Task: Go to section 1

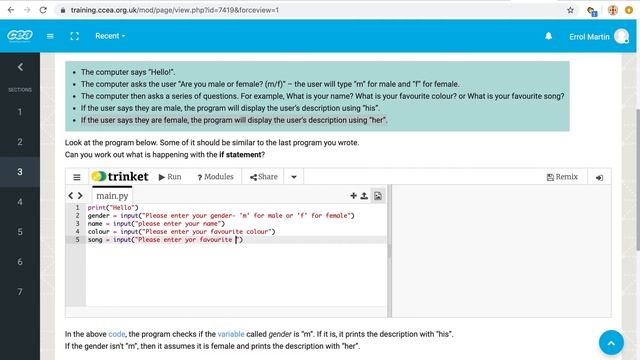Action: point(20,112)
